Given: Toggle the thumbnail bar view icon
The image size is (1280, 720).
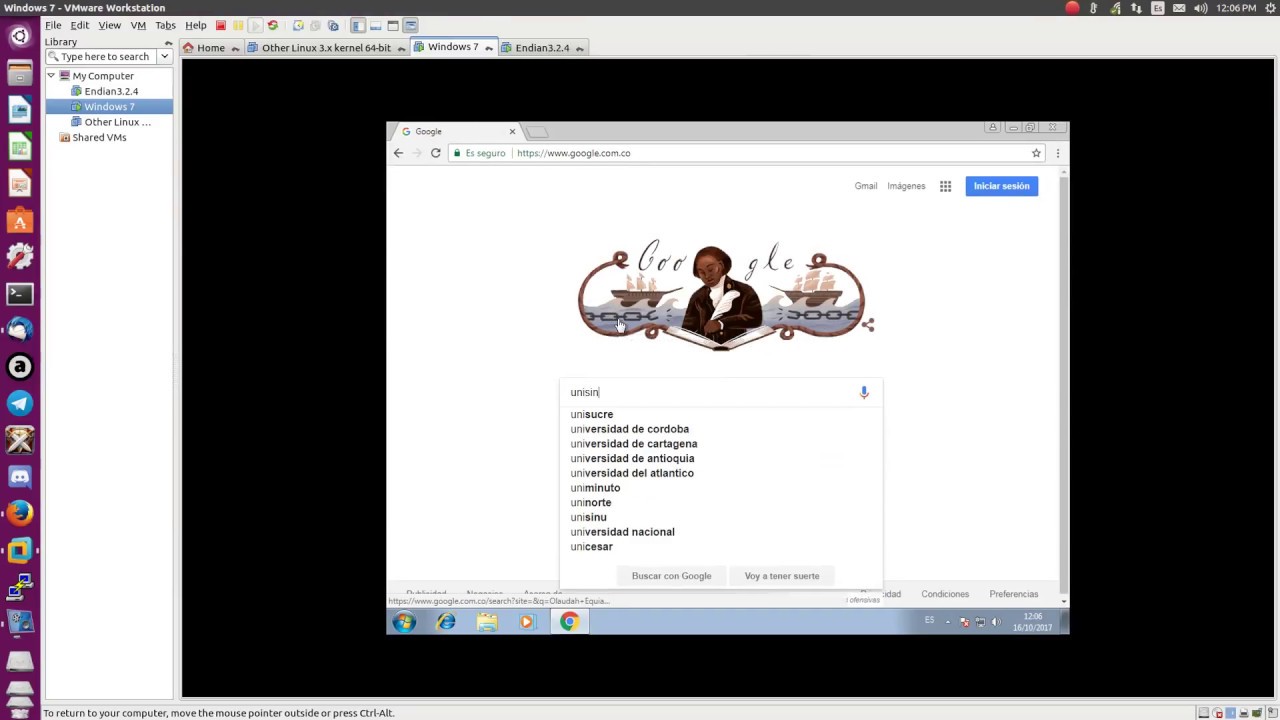Looking at the screenshot, I should pos(375,25).
